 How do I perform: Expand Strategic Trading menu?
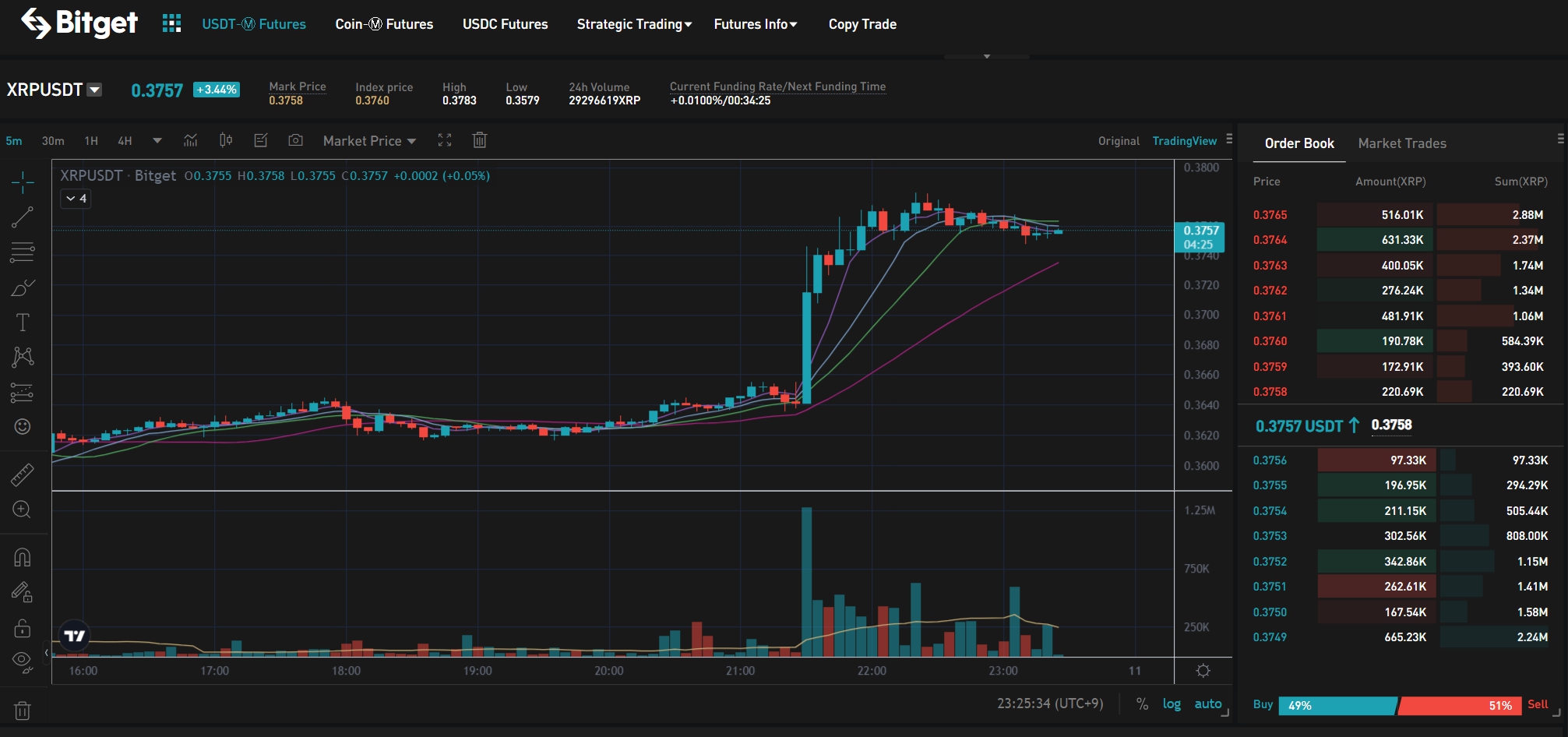point(634,24)
